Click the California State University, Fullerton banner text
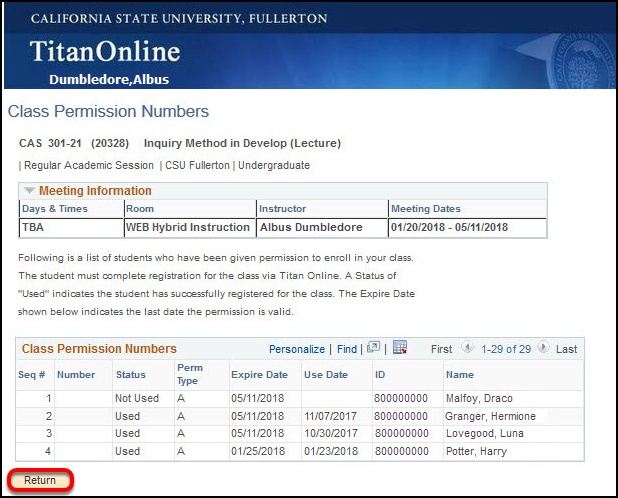The height and width of the screenshot is (498, 618). click(179, 19)
